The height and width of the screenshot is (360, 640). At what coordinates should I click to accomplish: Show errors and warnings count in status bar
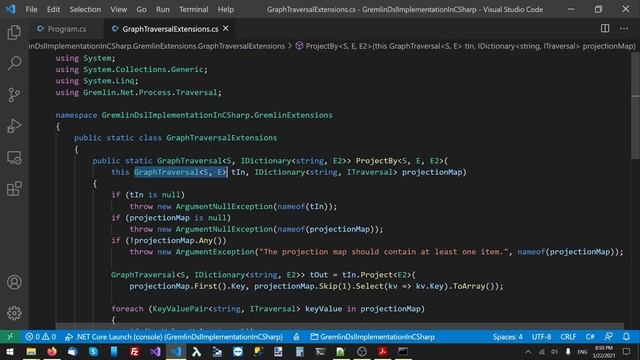point(40,337)
